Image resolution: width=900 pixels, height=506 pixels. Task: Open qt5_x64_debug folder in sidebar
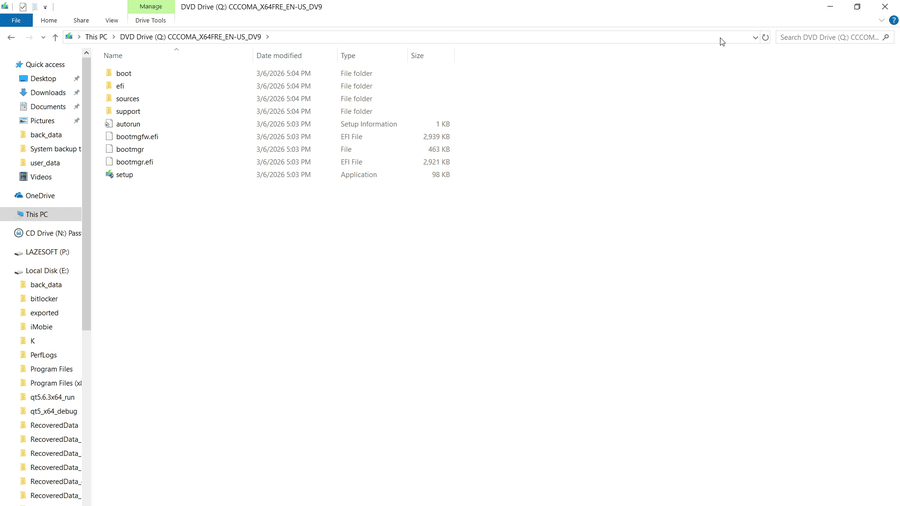(53, 411)
